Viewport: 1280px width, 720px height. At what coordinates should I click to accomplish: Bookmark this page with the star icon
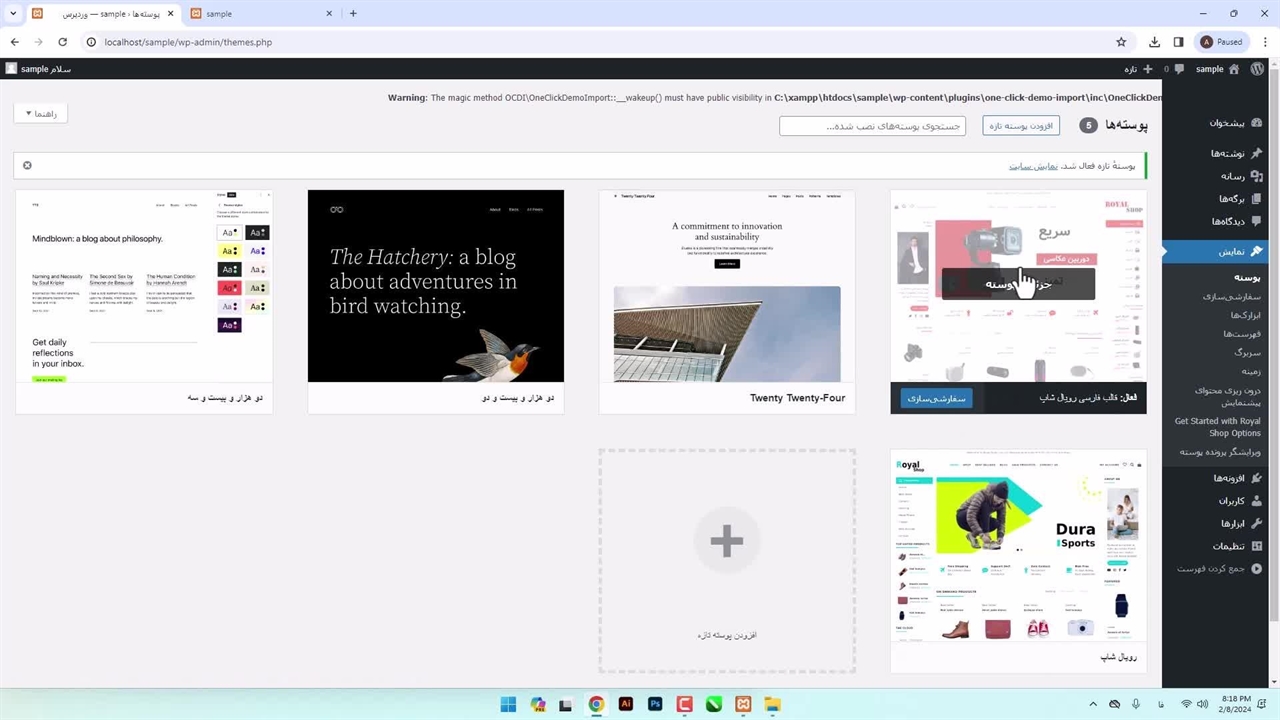click(x=1121, y=42)
